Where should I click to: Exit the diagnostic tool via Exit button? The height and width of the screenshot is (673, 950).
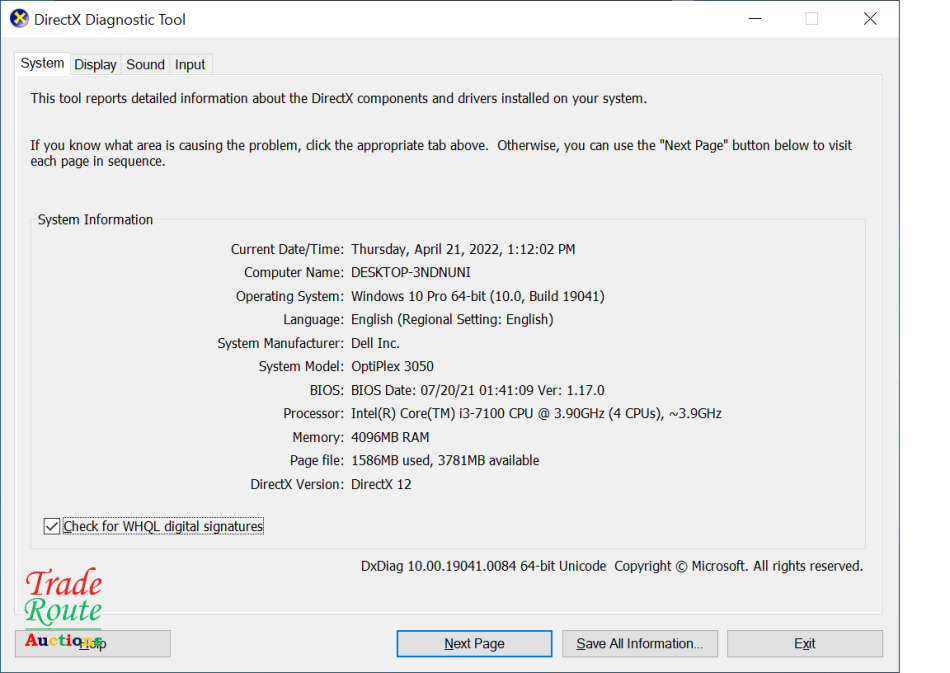[x=804, y=643]
